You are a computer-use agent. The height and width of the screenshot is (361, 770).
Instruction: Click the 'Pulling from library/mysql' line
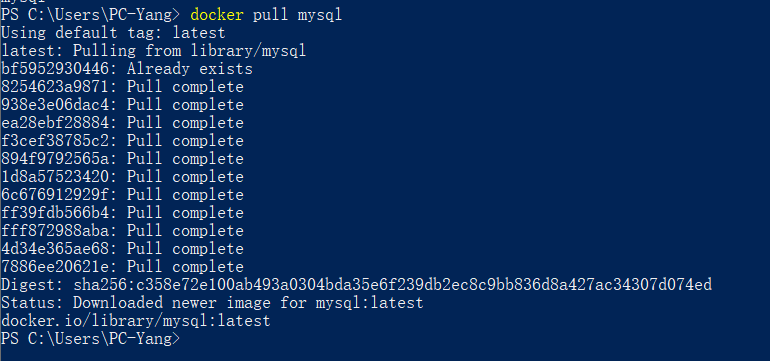(x=153, y=51)
